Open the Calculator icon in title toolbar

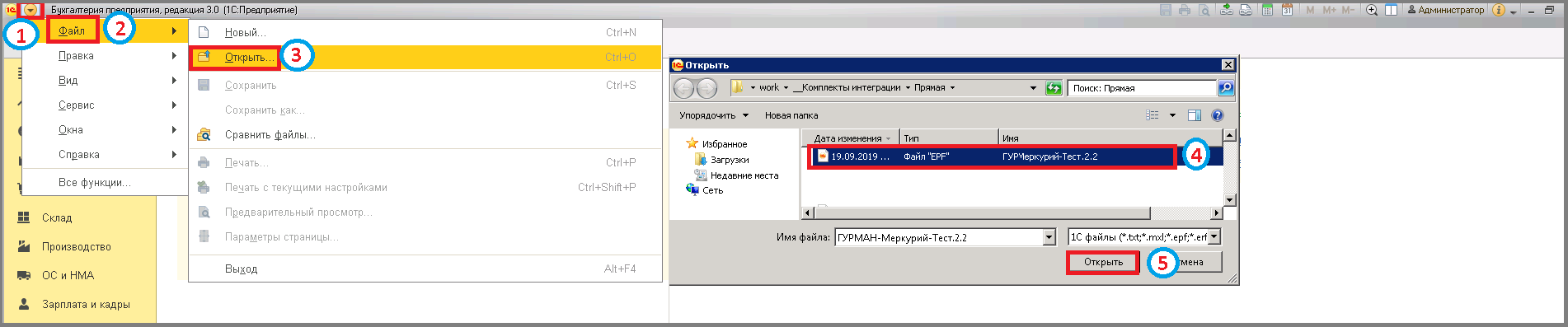(1267, 10)
